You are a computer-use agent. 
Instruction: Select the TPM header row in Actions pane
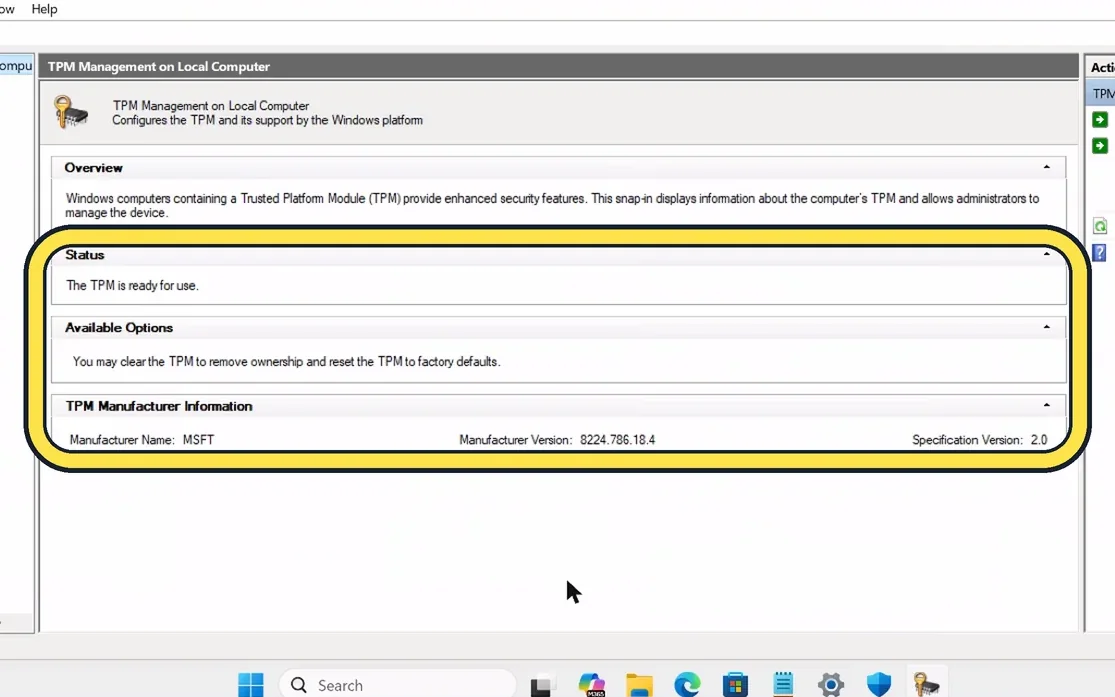tap(1101, 93)
